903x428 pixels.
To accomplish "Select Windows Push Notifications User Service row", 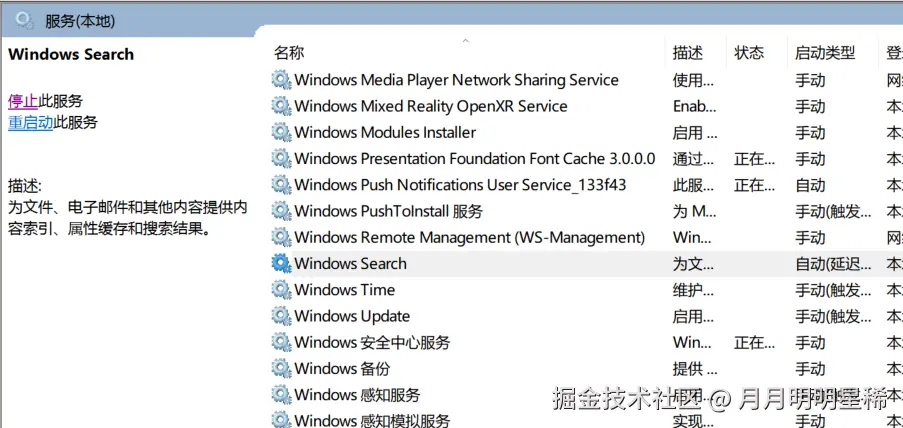I will coord(460,185).
